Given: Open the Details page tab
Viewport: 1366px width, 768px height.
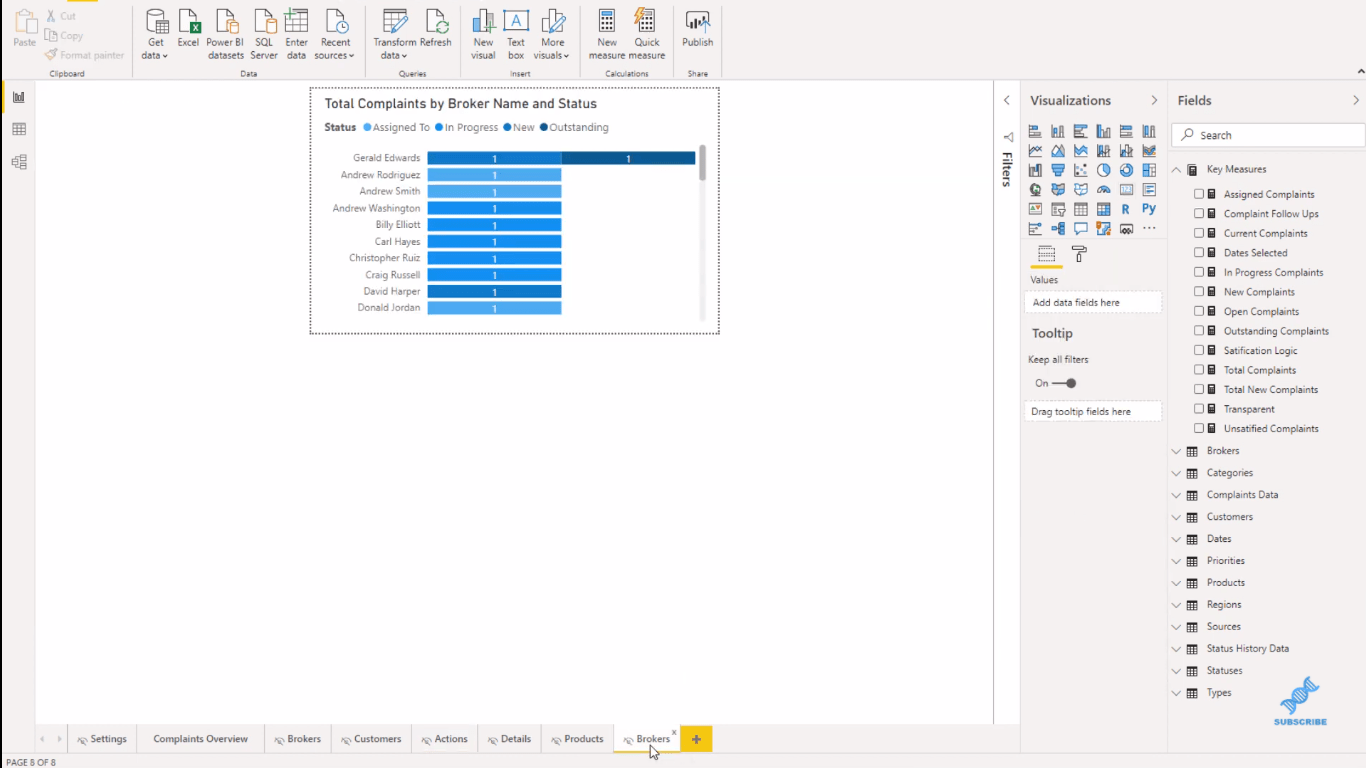Looking at the screenshot, I should (x=509, y=739).
